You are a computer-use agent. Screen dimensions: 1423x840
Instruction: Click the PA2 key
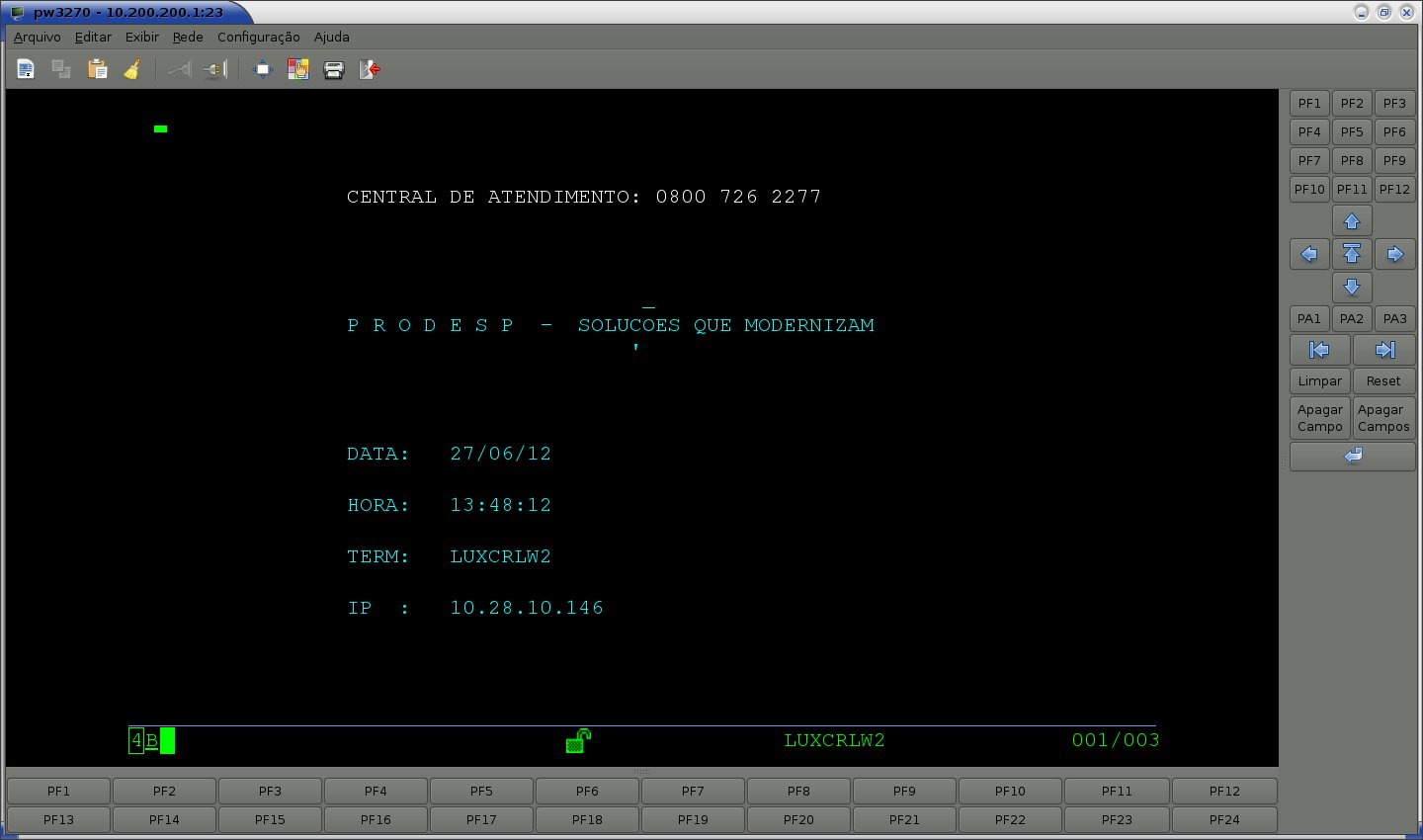[1352, 318]
